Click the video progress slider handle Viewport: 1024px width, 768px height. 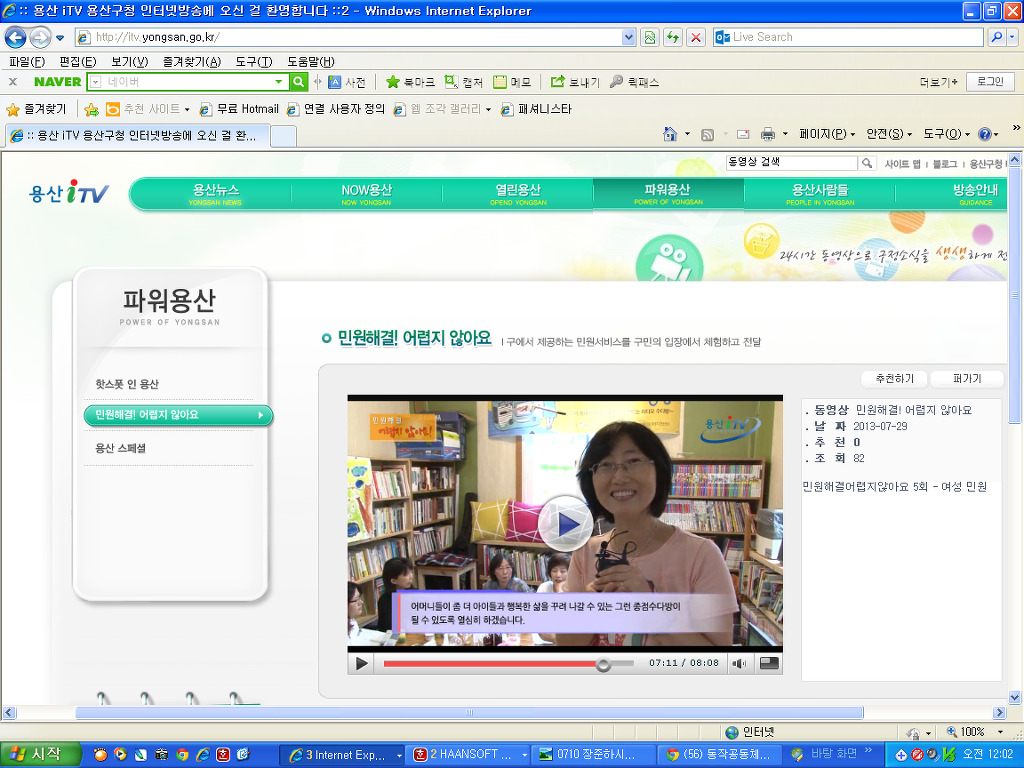603,664
